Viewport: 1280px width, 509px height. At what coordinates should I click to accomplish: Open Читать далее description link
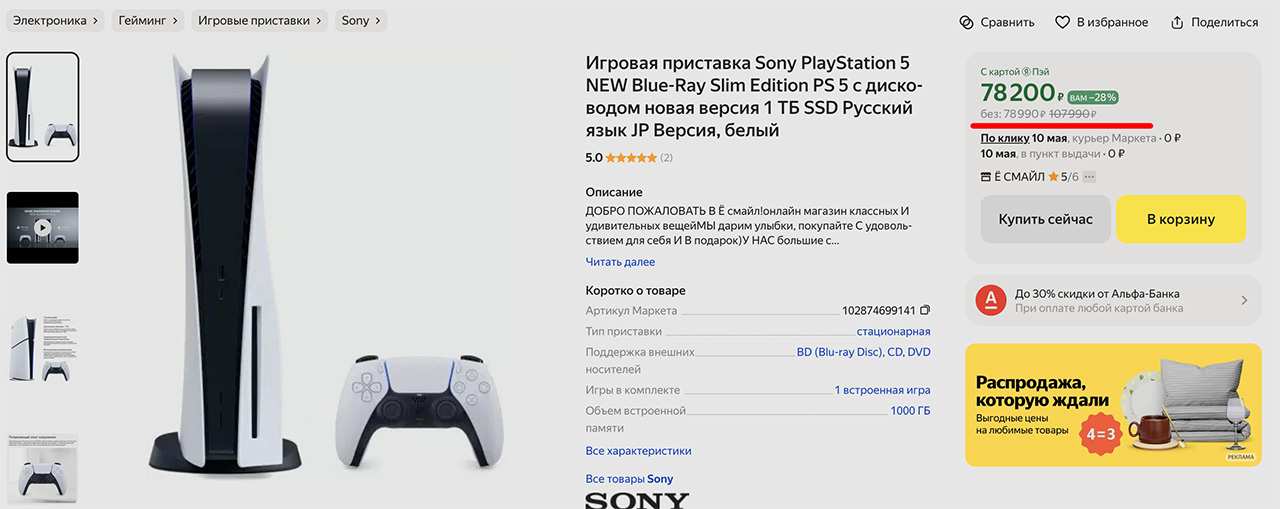click(620, 262)
